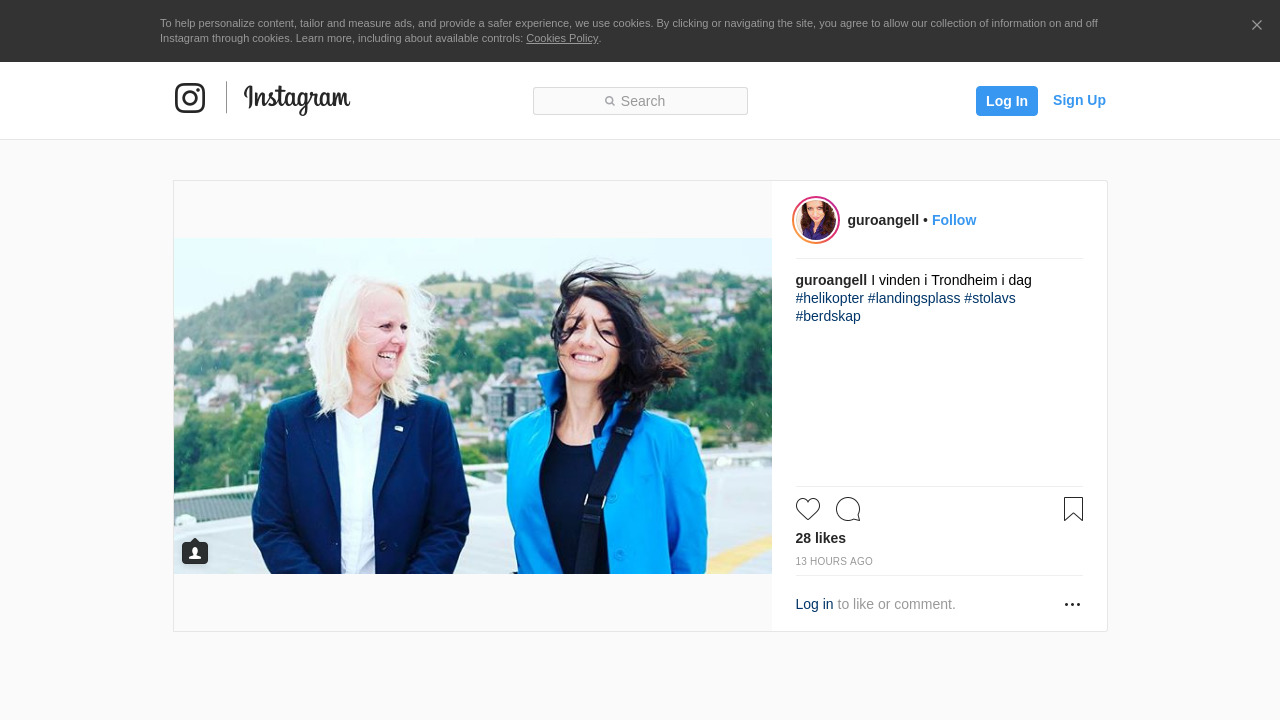Click the Instagram wordmark logo
This screenshot has height=720, width=1280.
(297, 99)
